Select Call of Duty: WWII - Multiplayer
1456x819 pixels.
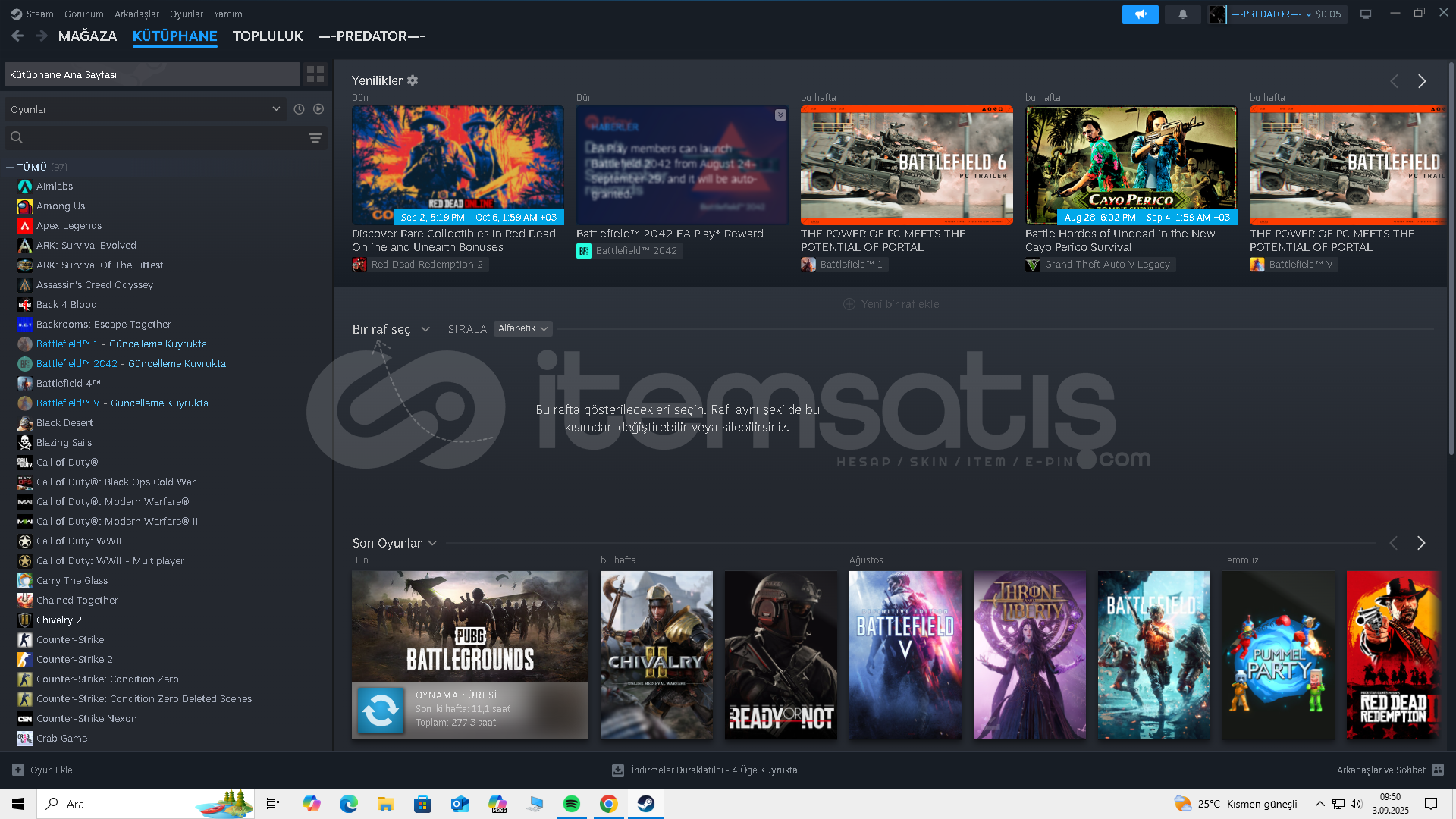pos(110,561)
